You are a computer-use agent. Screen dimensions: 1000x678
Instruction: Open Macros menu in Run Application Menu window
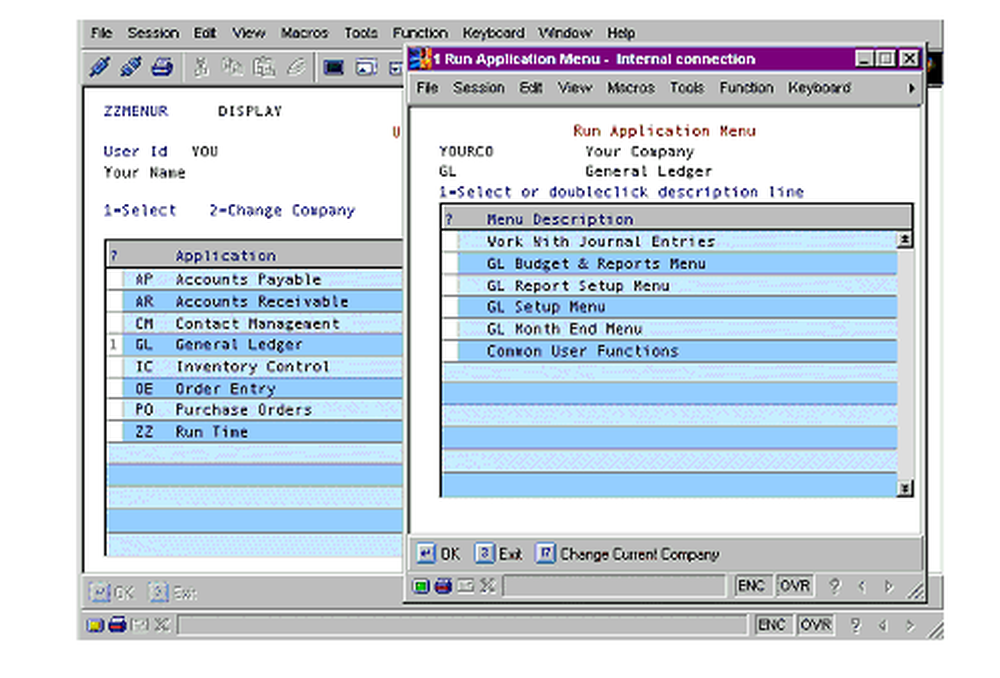click(631, 88)
